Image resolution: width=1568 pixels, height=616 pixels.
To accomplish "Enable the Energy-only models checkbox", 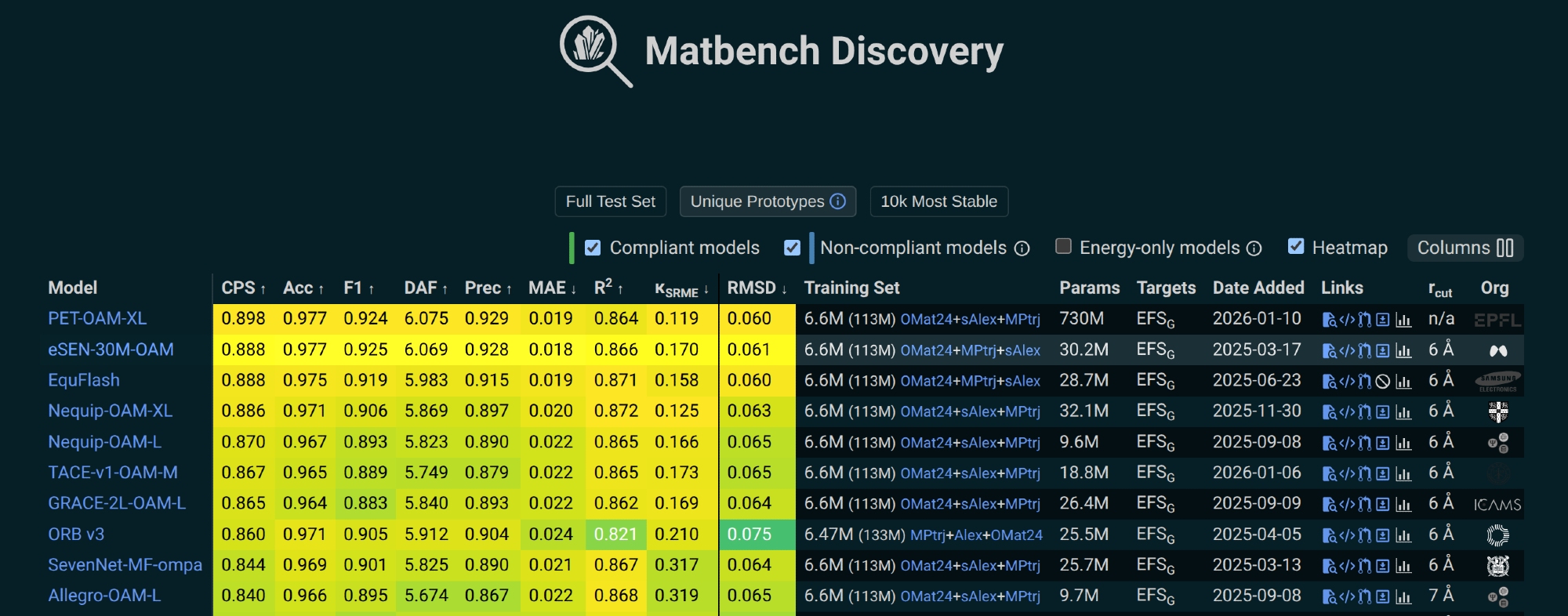I will click(x=1063, y=247).
